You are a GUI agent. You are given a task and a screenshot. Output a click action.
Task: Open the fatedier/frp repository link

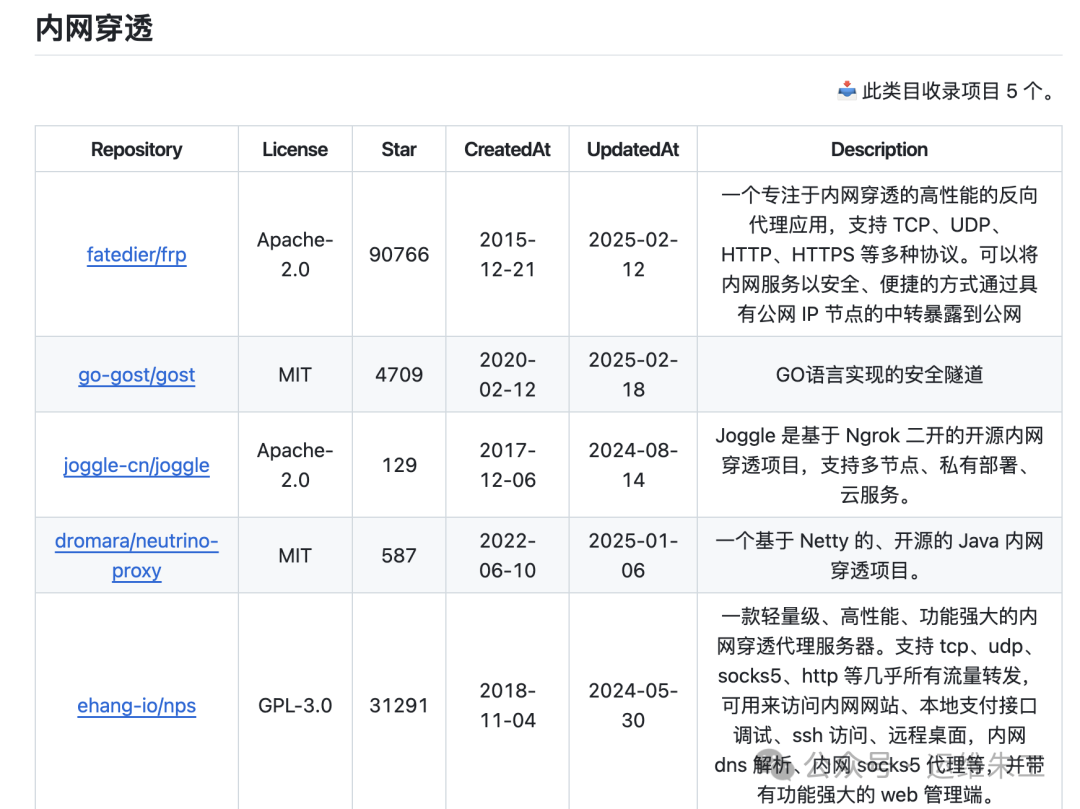(x=136, y=255)
